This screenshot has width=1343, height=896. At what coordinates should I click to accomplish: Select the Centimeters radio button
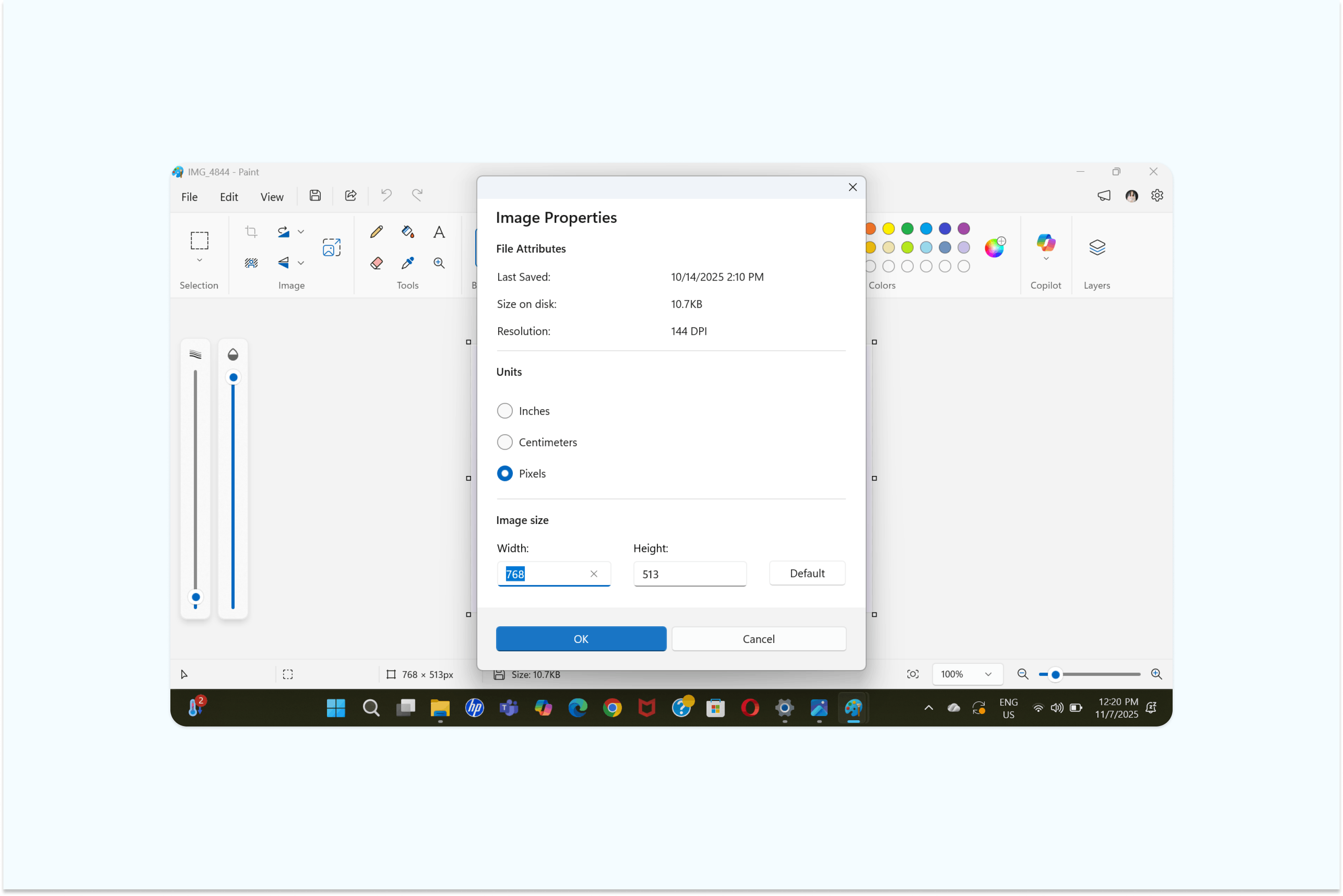click(x=504, y=442)
